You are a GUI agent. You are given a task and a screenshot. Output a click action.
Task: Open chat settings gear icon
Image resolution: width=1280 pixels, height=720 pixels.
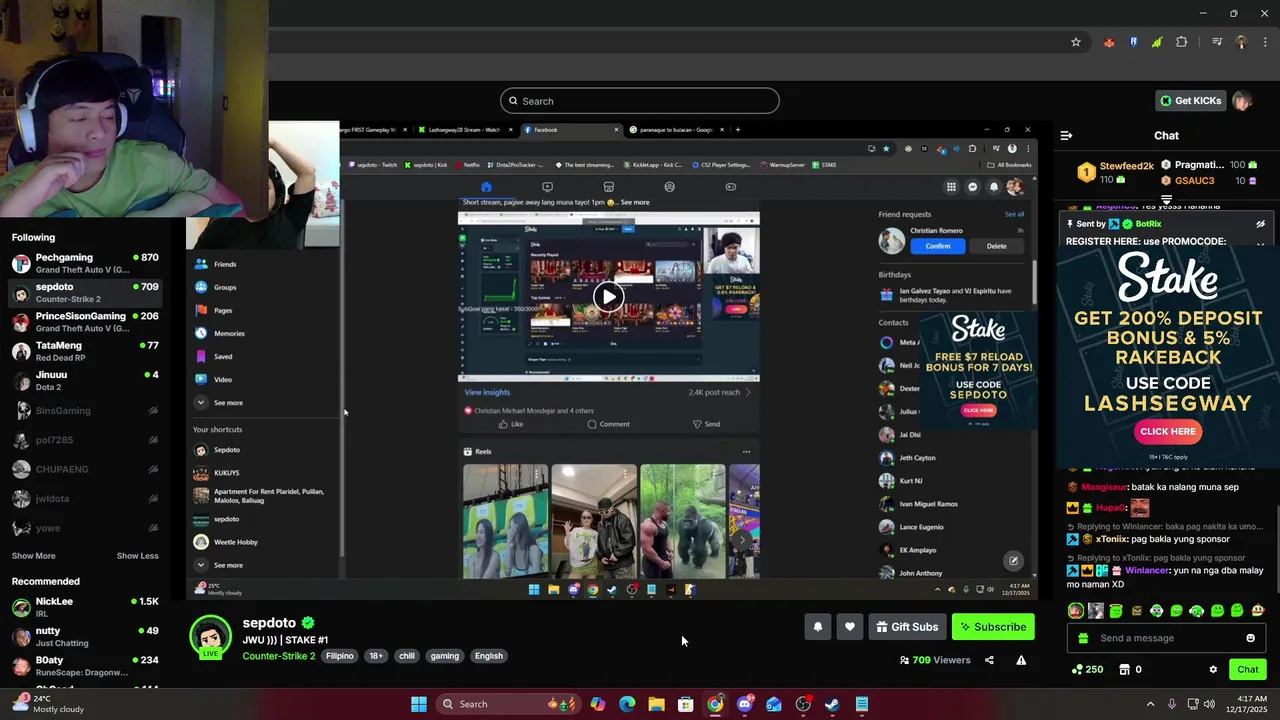tap(1213, 670)
